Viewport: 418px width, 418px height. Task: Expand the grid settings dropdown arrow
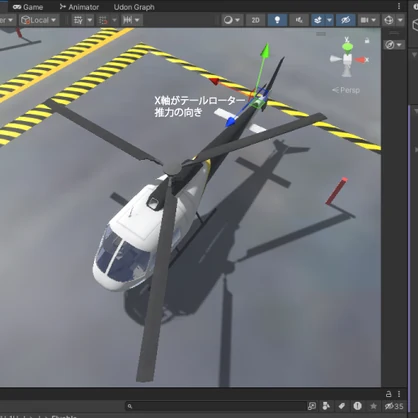90,20
